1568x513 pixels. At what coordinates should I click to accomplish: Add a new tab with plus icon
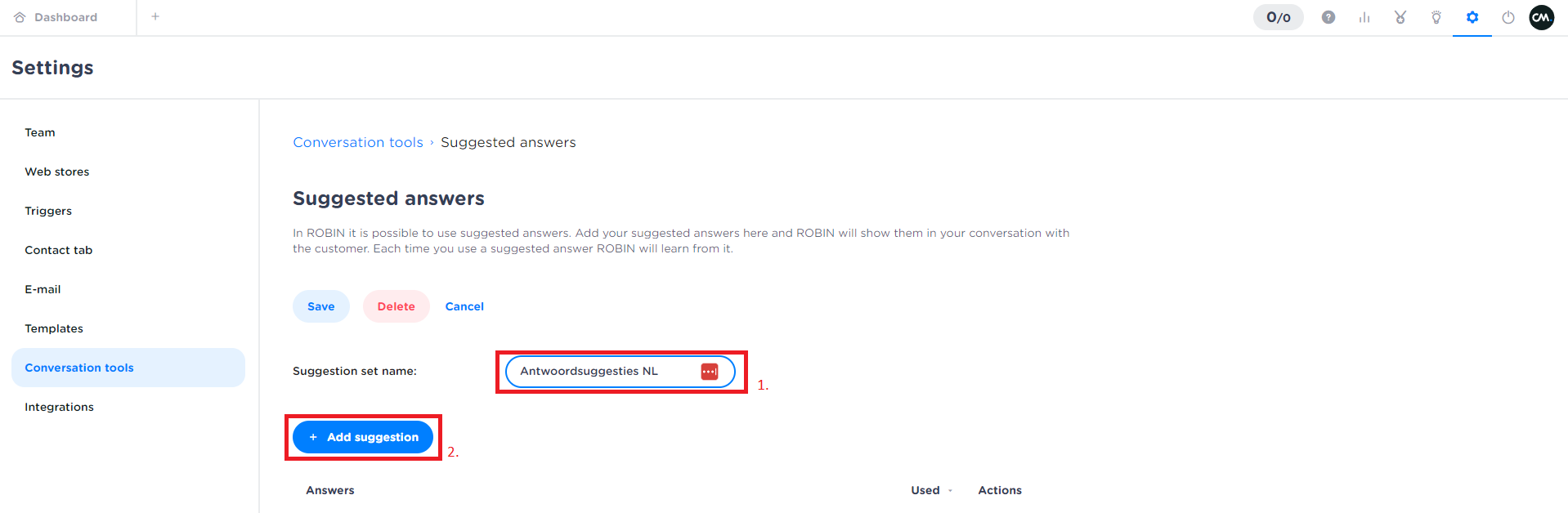pos(155,16)
